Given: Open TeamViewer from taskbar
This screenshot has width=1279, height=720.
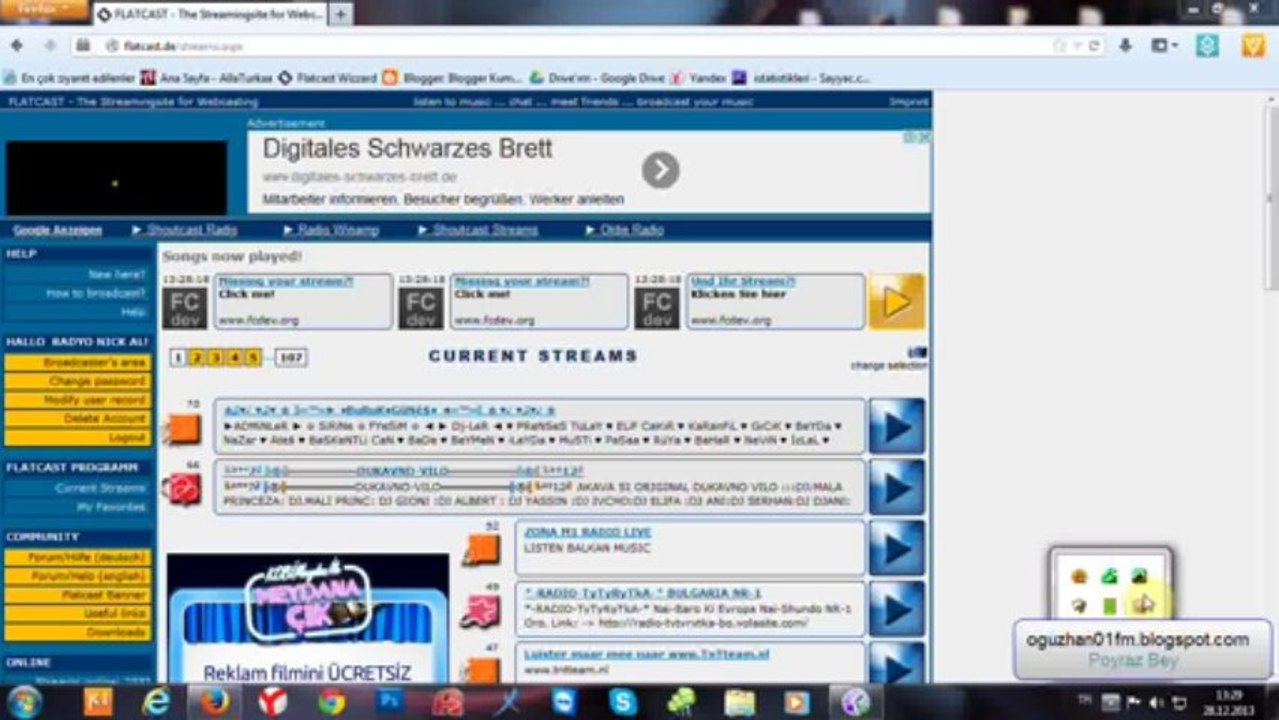Looking at the screenshot, I should [x=565, y=703].
